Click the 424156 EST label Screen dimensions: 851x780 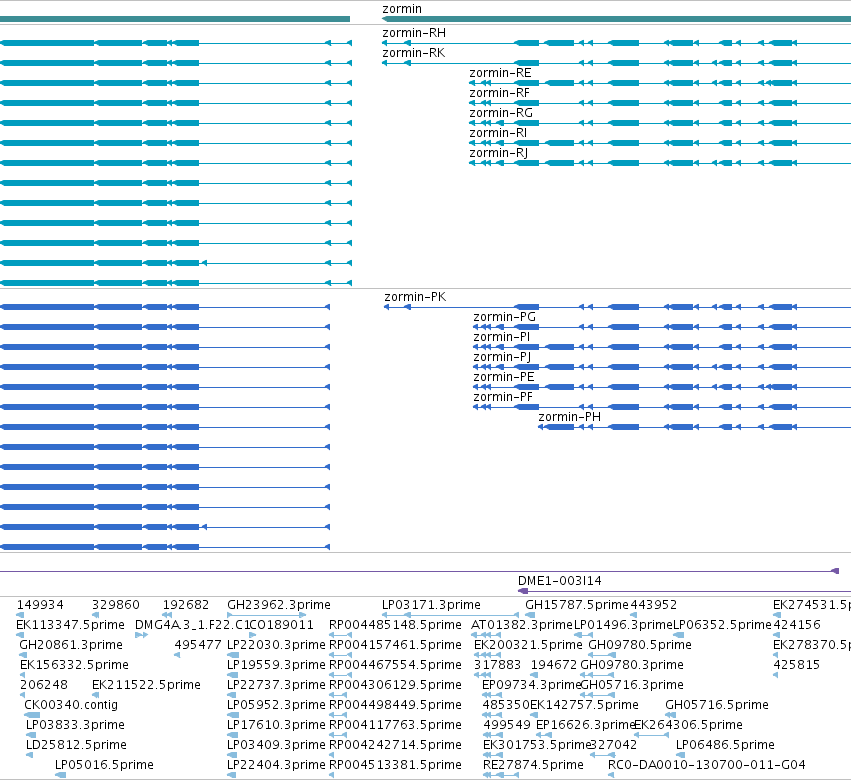pos(797,625)
